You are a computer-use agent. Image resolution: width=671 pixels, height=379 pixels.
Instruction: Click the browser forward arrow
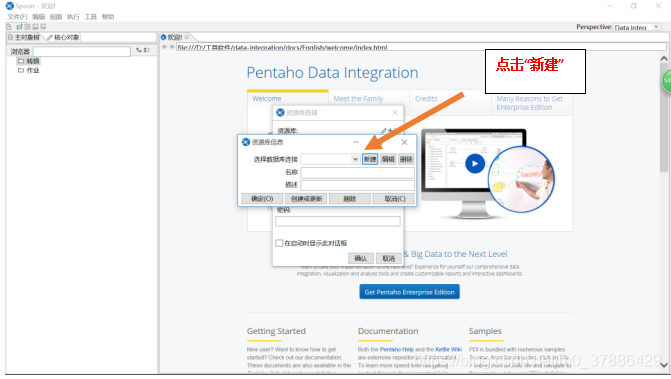(x=172, y=47)
